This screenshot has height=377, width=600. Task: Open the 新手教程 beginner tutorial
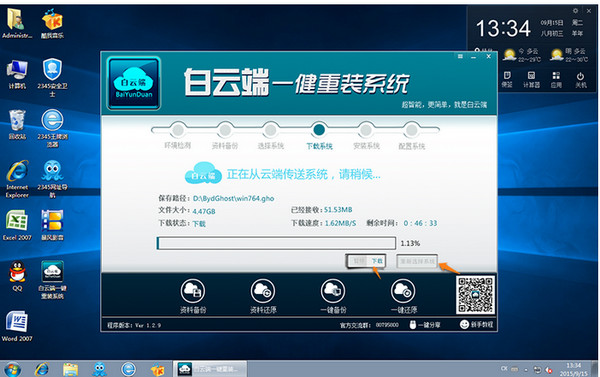[x=476, y=325]
